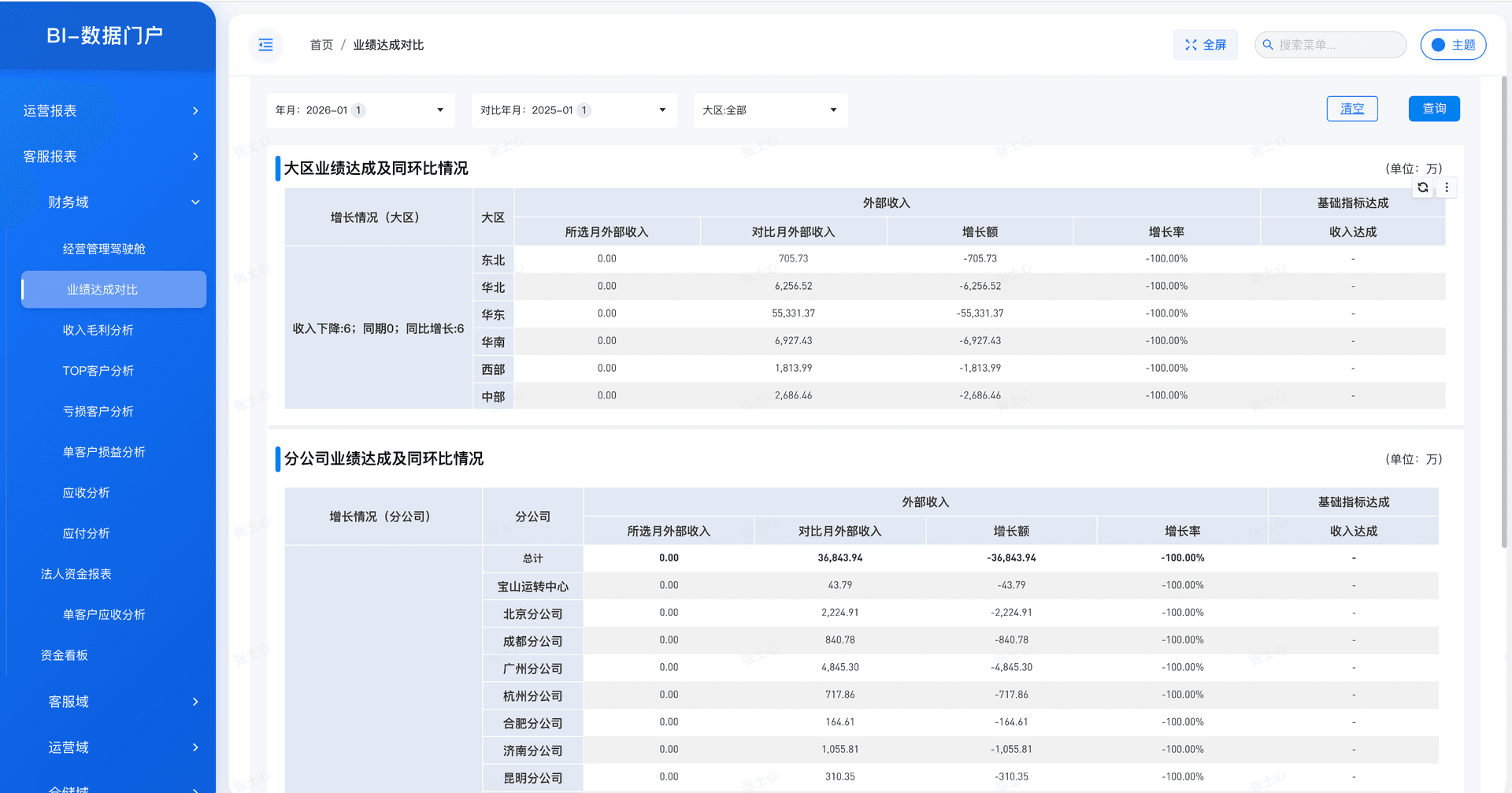Click the fullscreen expand icon
The height and width of the screenshot is (793, 1512).
click(x=1191, y=45)
